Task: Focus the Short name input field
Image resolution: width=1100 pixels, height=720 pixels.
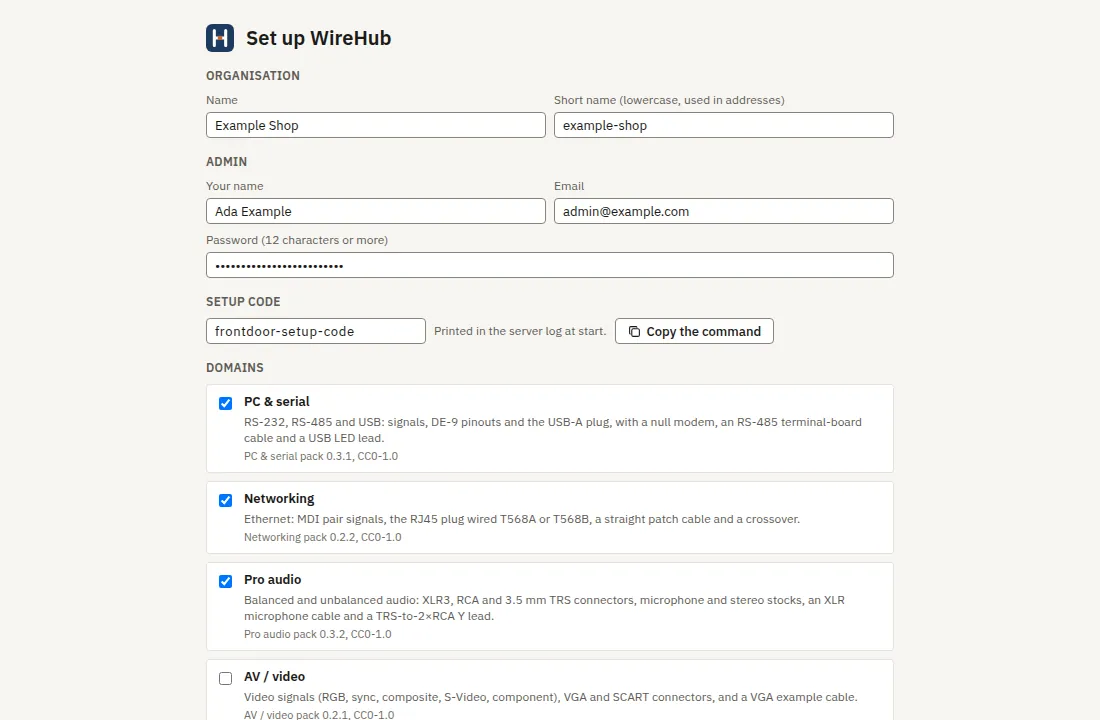Action: click(x=723, y=125)
